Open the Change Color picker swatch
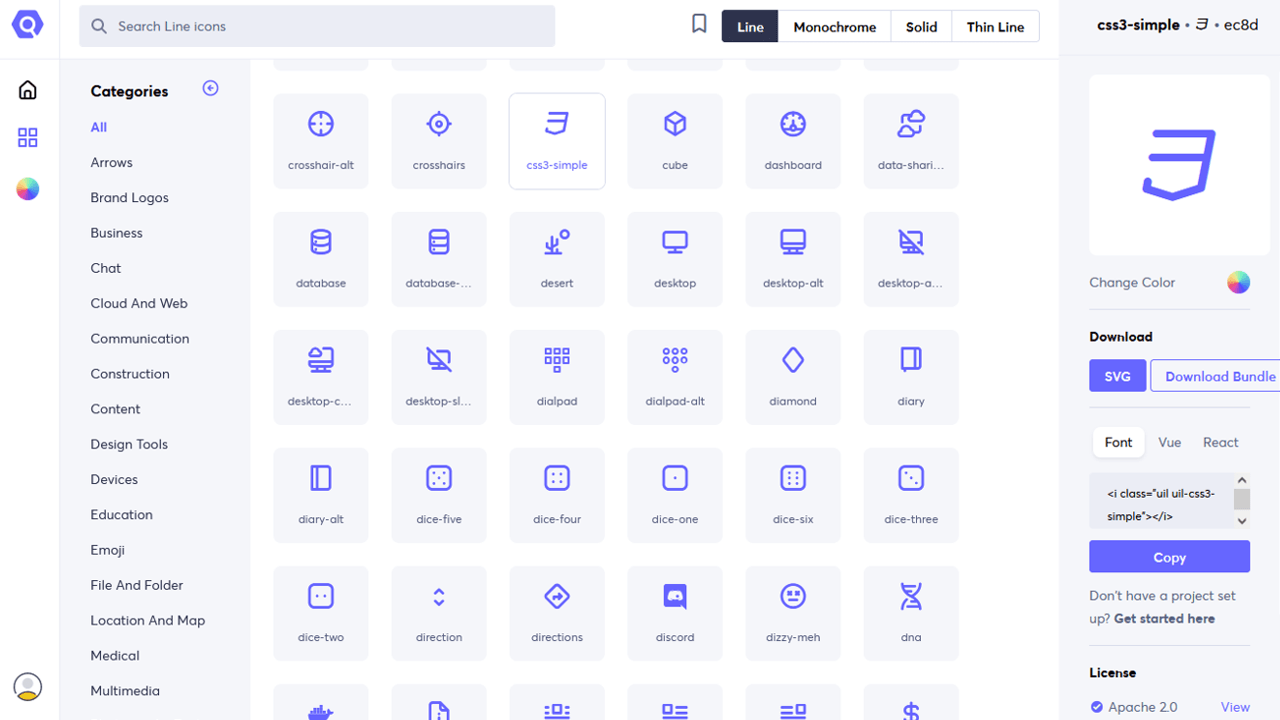Image resolution: width=1280 pixels, height=720 pixels. [x=1238, y=283]
